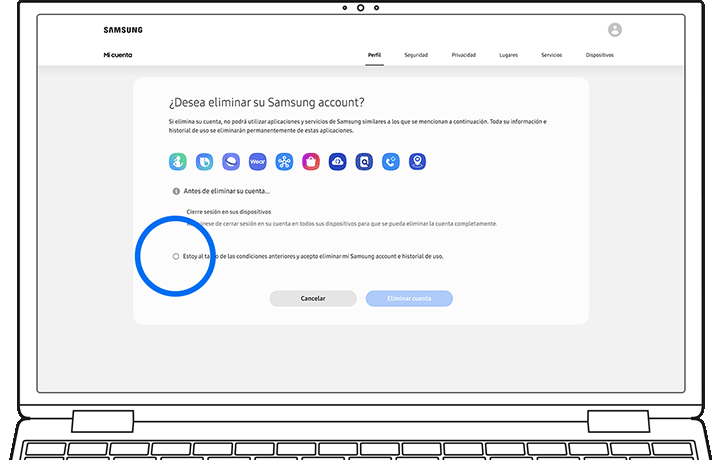The image size is (720, 460).
Task: Click the Galaxy Store shopping bag icon
Action: tap(311, 162)
